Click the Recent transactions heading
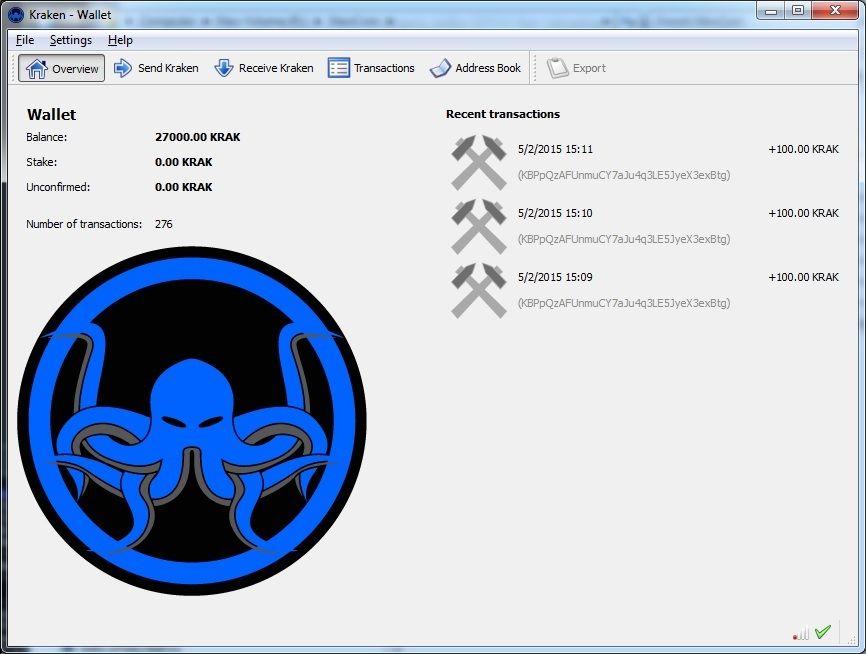Screen dimensions: 866x654 click(x=503, y=114)
